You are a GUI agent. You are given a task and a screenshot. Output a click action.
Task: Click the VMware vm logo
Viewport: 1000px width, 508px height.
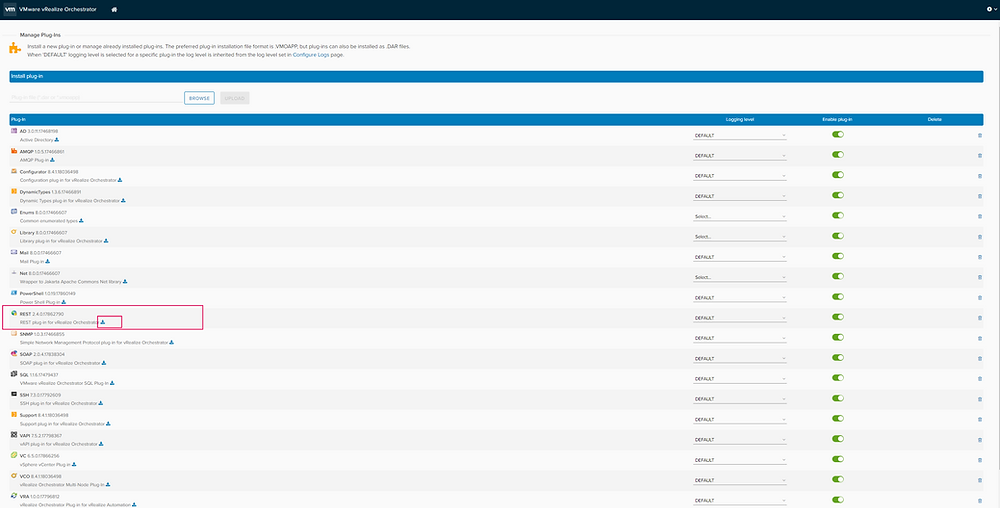click(10, 10)
